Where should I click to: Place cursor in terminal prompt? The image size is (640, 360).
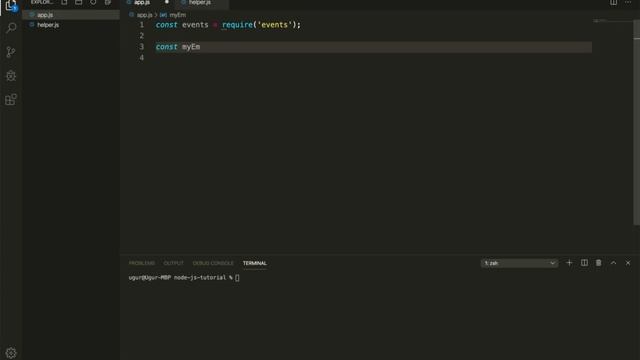coord(237,278)
